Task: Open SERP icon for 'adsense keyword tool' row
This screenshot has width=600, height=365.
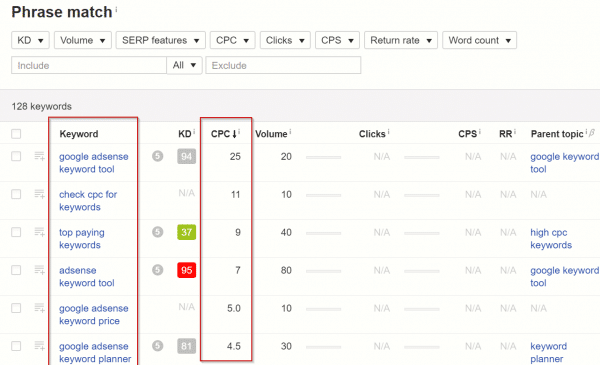Action: click(x=158, y=270)
